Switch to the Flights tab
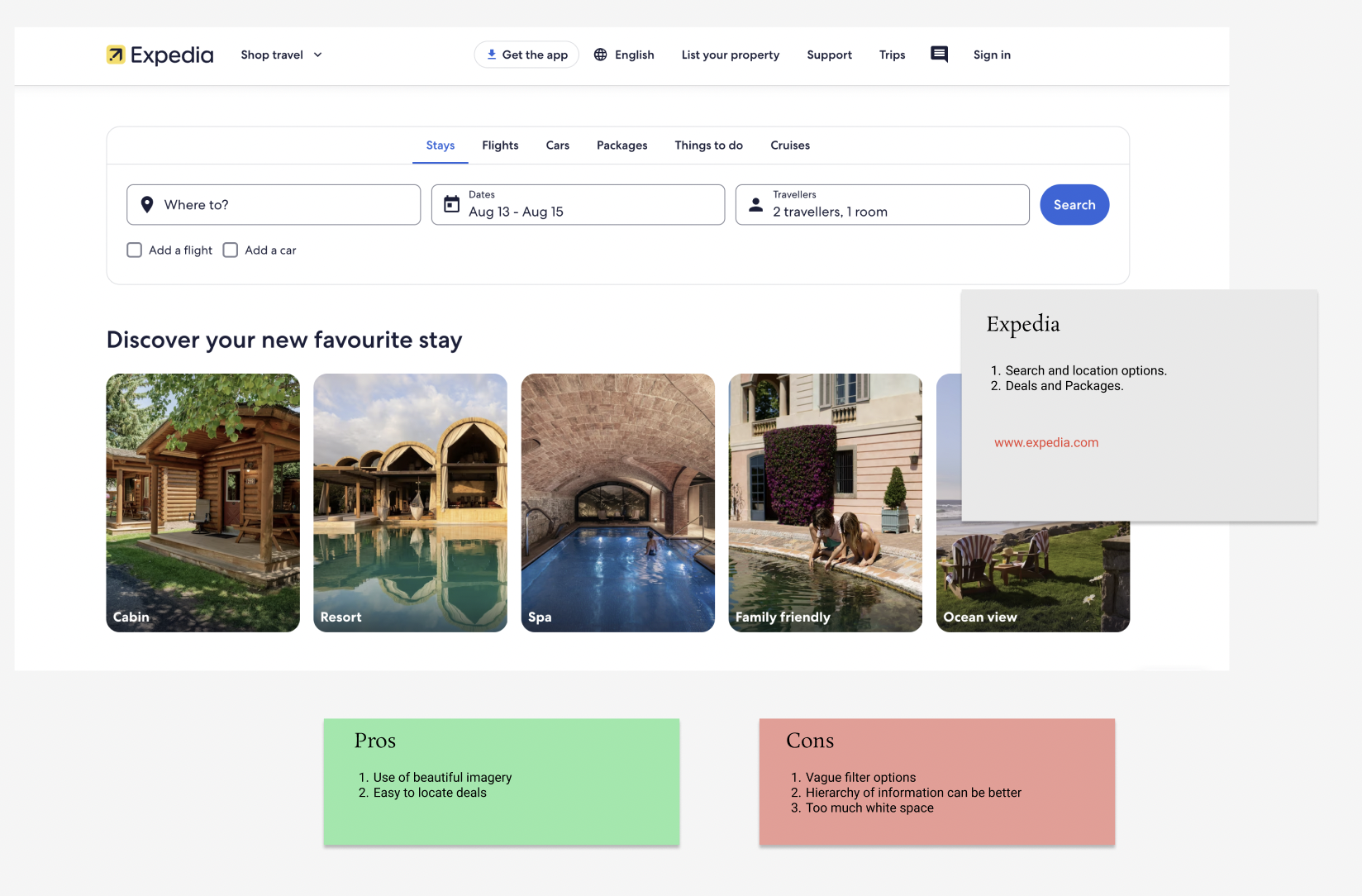The image size is (1362, 896). (500, 145)
